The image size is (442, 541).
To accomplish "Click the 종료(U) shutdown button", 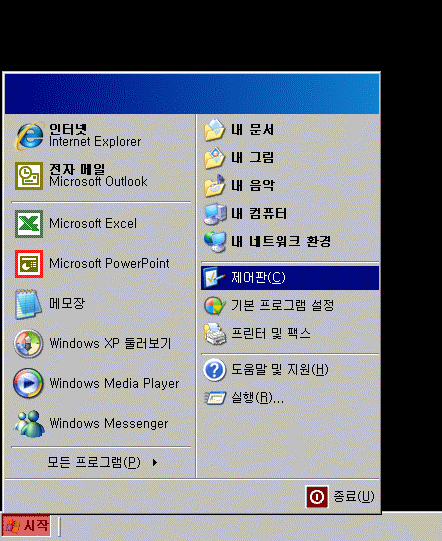I will click(340, 497).
